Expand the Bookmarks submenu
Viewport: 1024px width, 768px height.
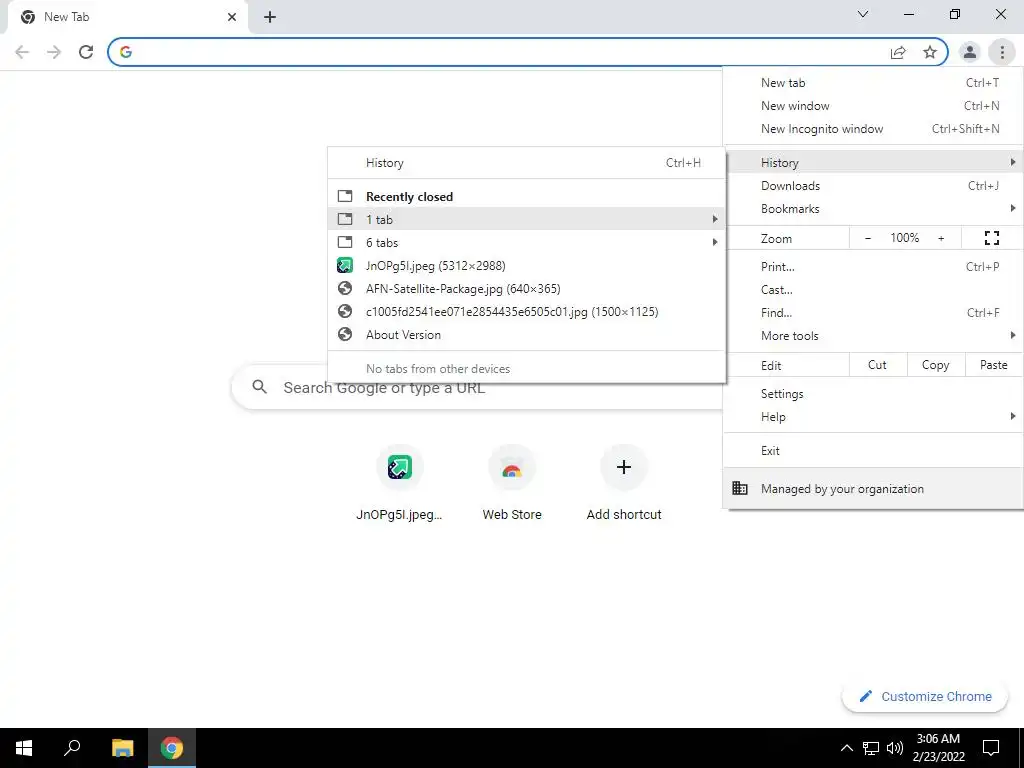[x=873, y=208]
